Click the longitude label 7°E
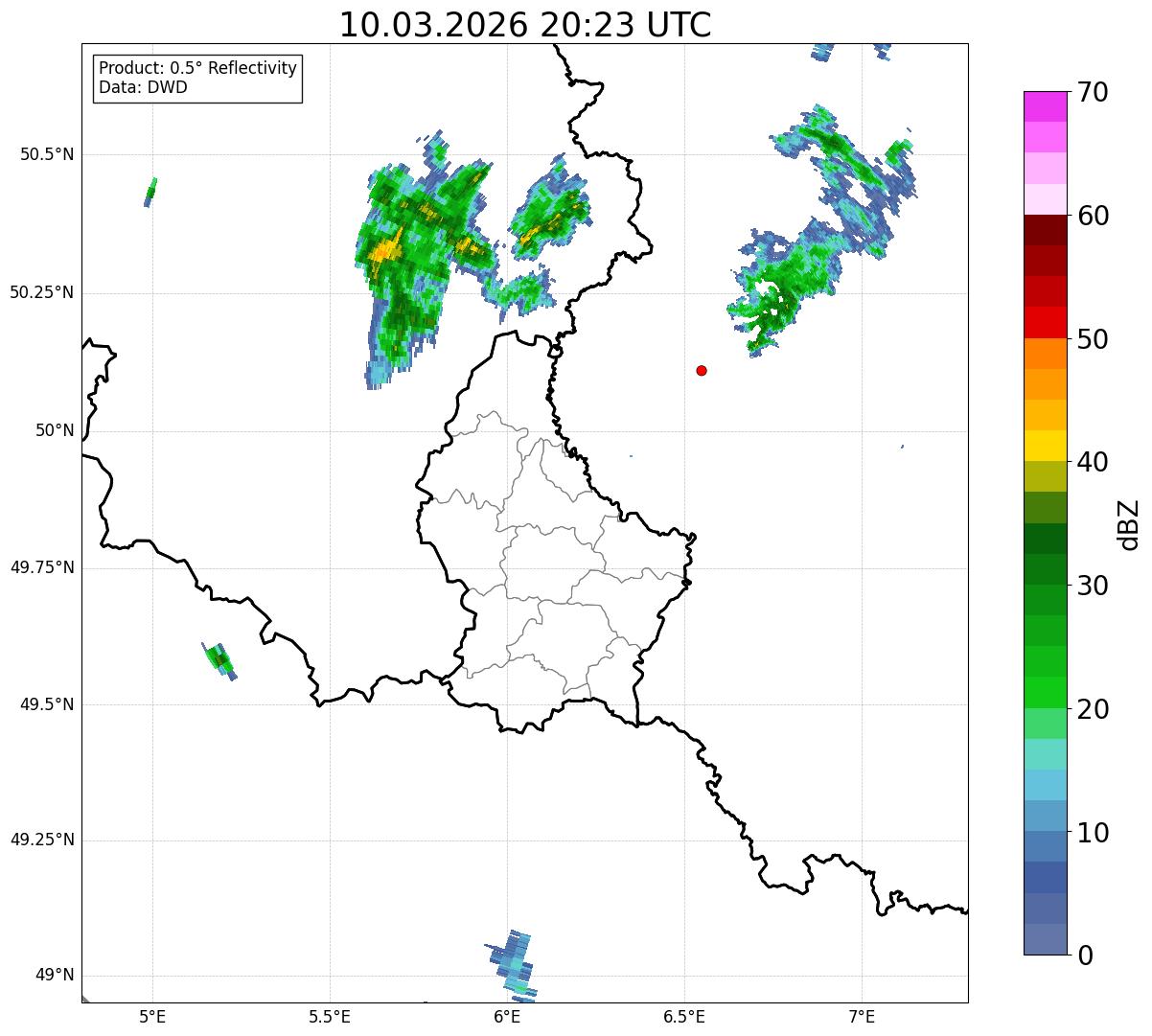Viewport: 1152px width, 1036px height. (863, 1016)
